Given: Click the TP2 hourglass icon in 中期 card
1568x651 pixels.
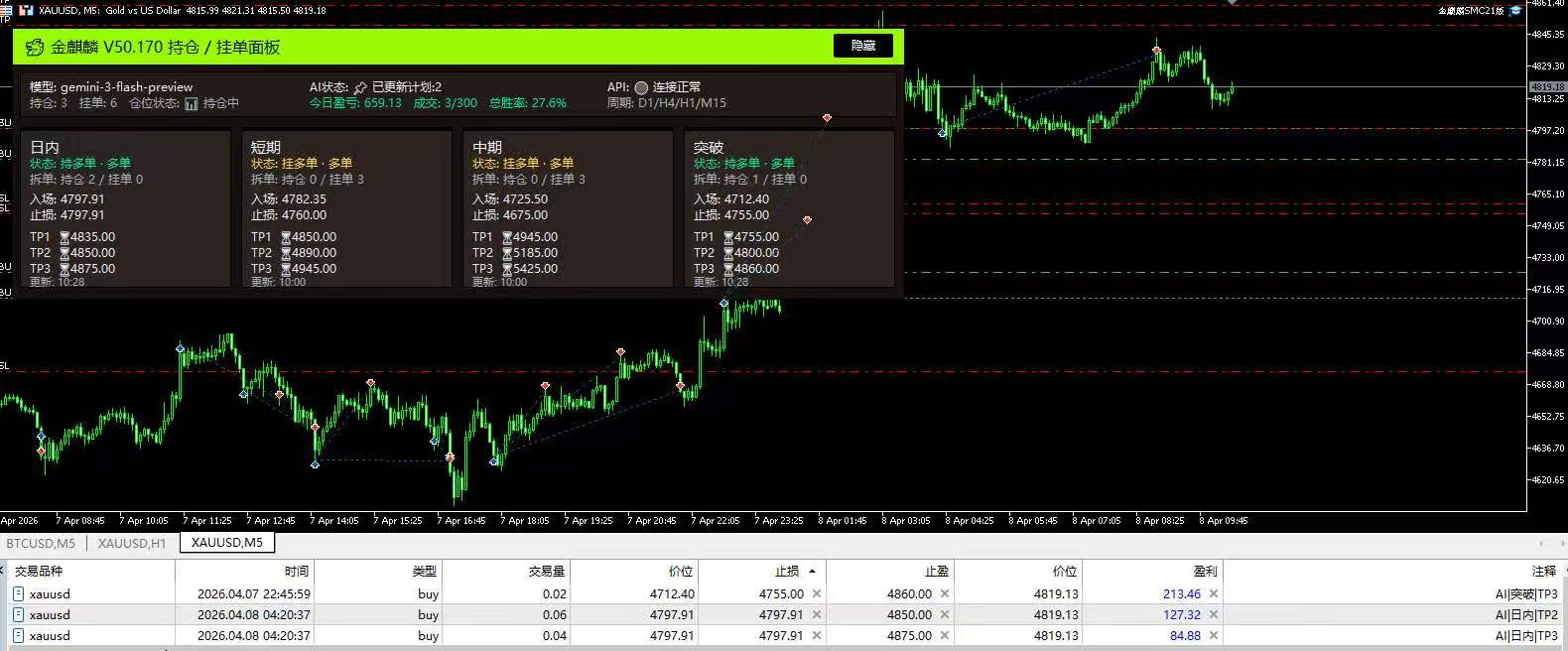Looking at the screenshot, I should [507, 253].
